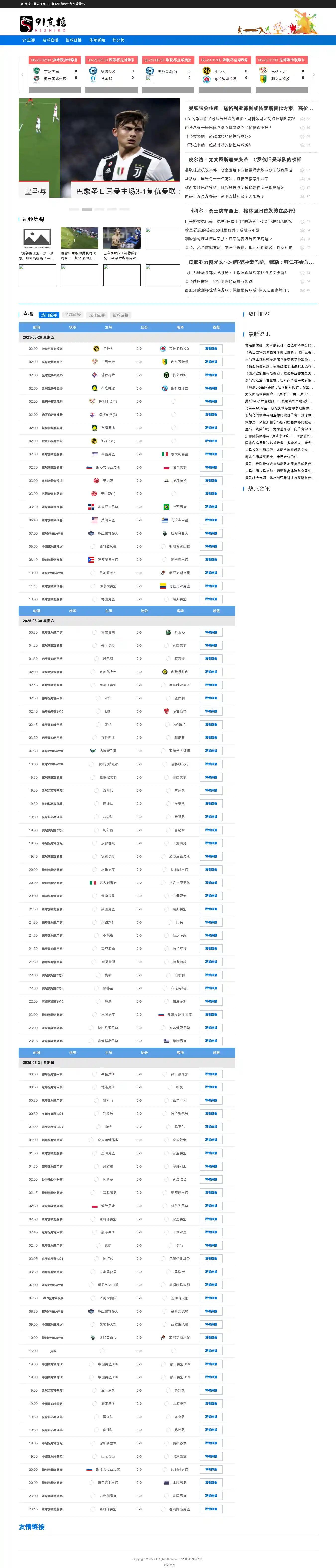Switch to the 全部直播 filter tab
This screenshot has width=336, height=1568.
(72, 315)
